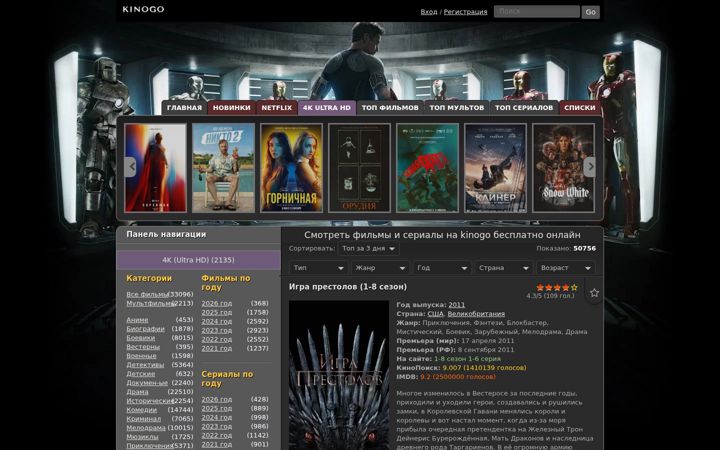
Task: Open Детективы category
Action: click(145, 365)
